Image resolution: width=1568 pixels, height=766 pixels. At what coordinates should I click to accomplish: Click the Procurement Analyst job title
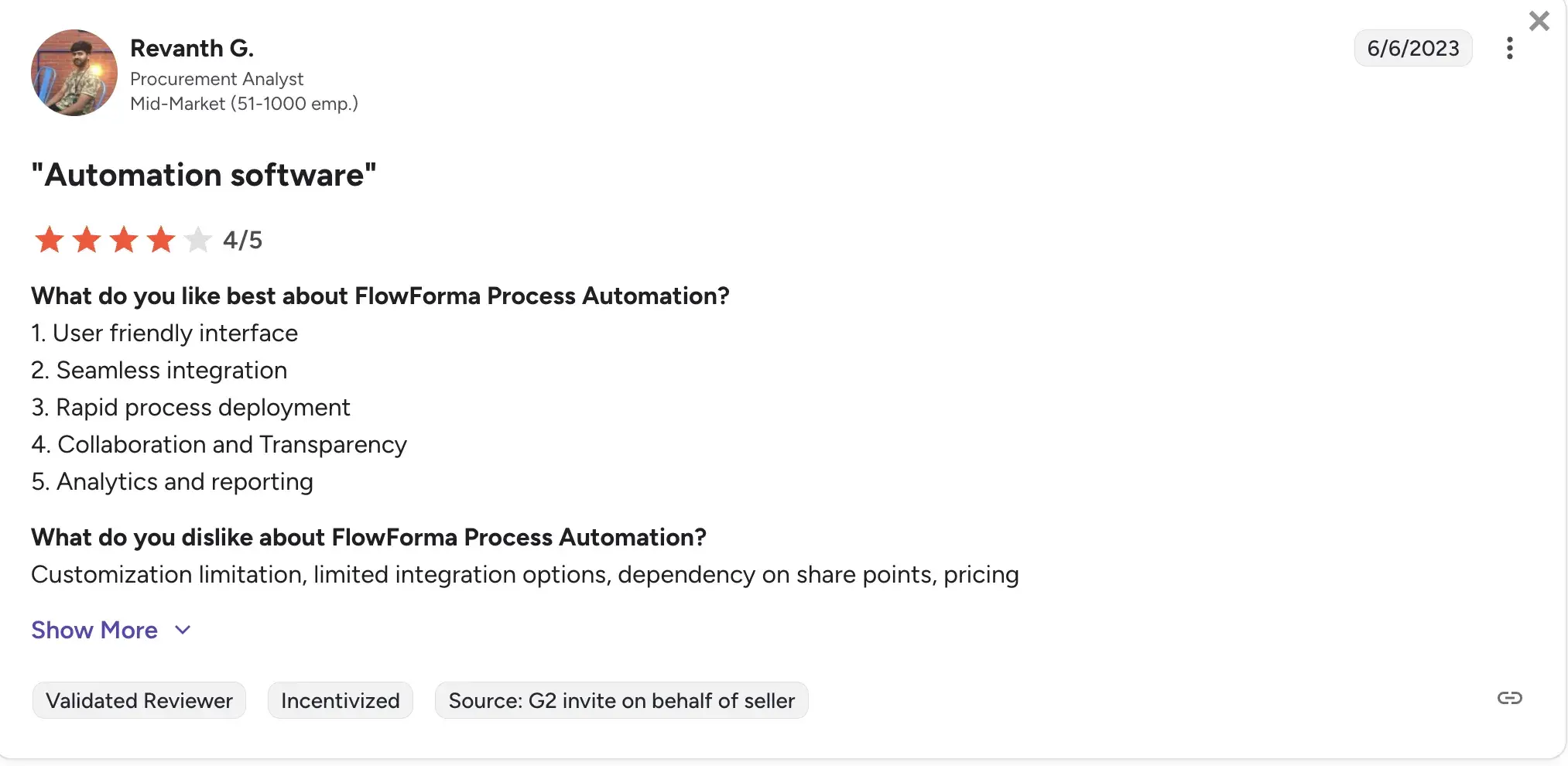217,79
